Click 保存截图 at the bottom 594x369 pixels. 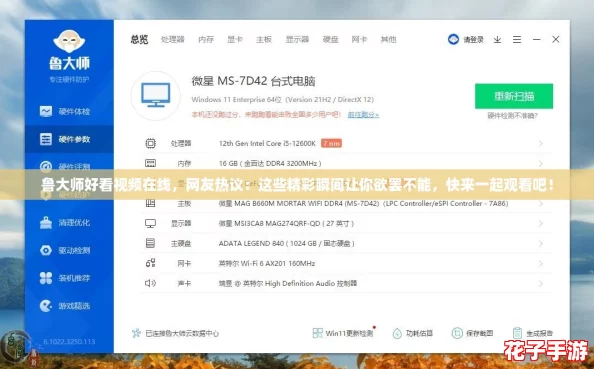pos(473,333)
